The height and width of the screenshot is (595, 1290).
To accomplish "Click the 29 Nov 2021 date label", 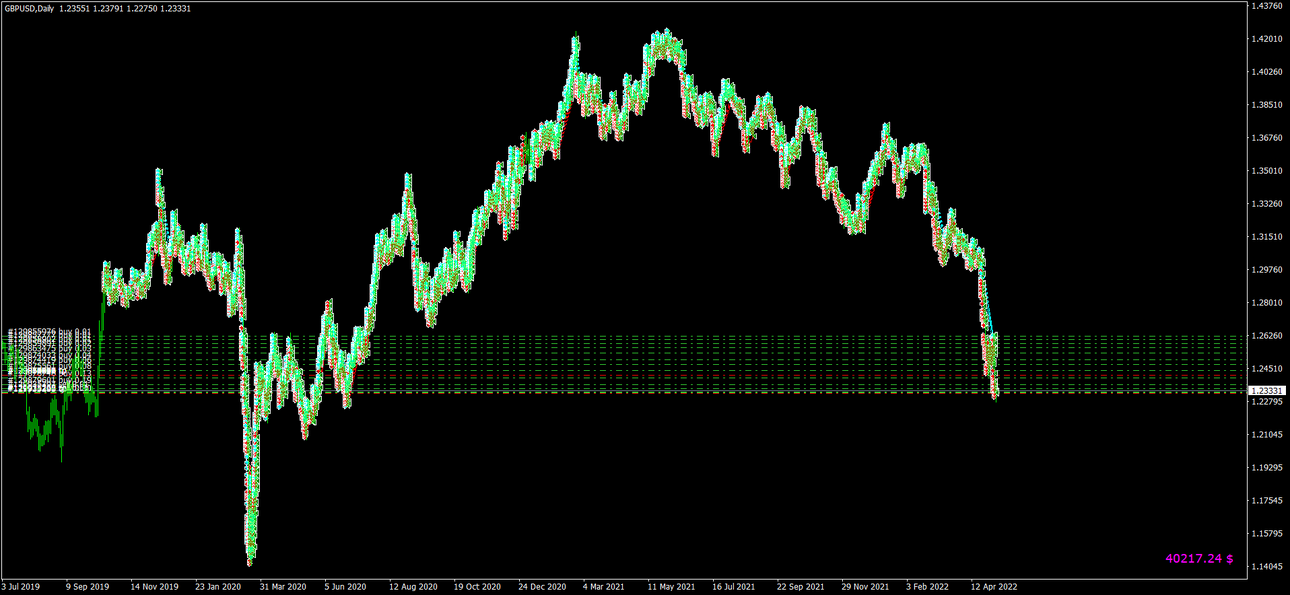I will (865, 587).
